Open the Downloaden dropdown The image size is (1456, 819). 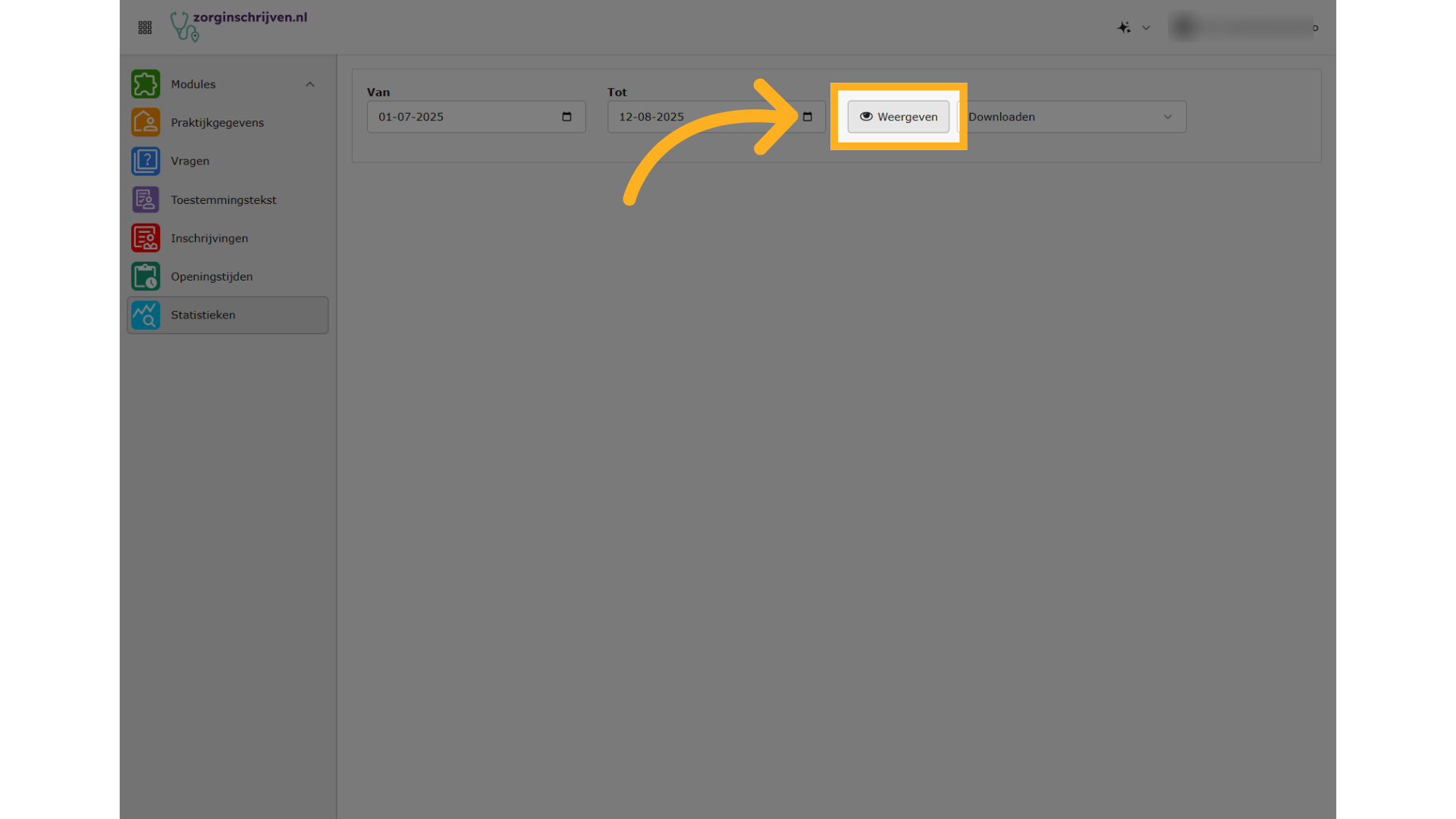[x=1072, y=117]
